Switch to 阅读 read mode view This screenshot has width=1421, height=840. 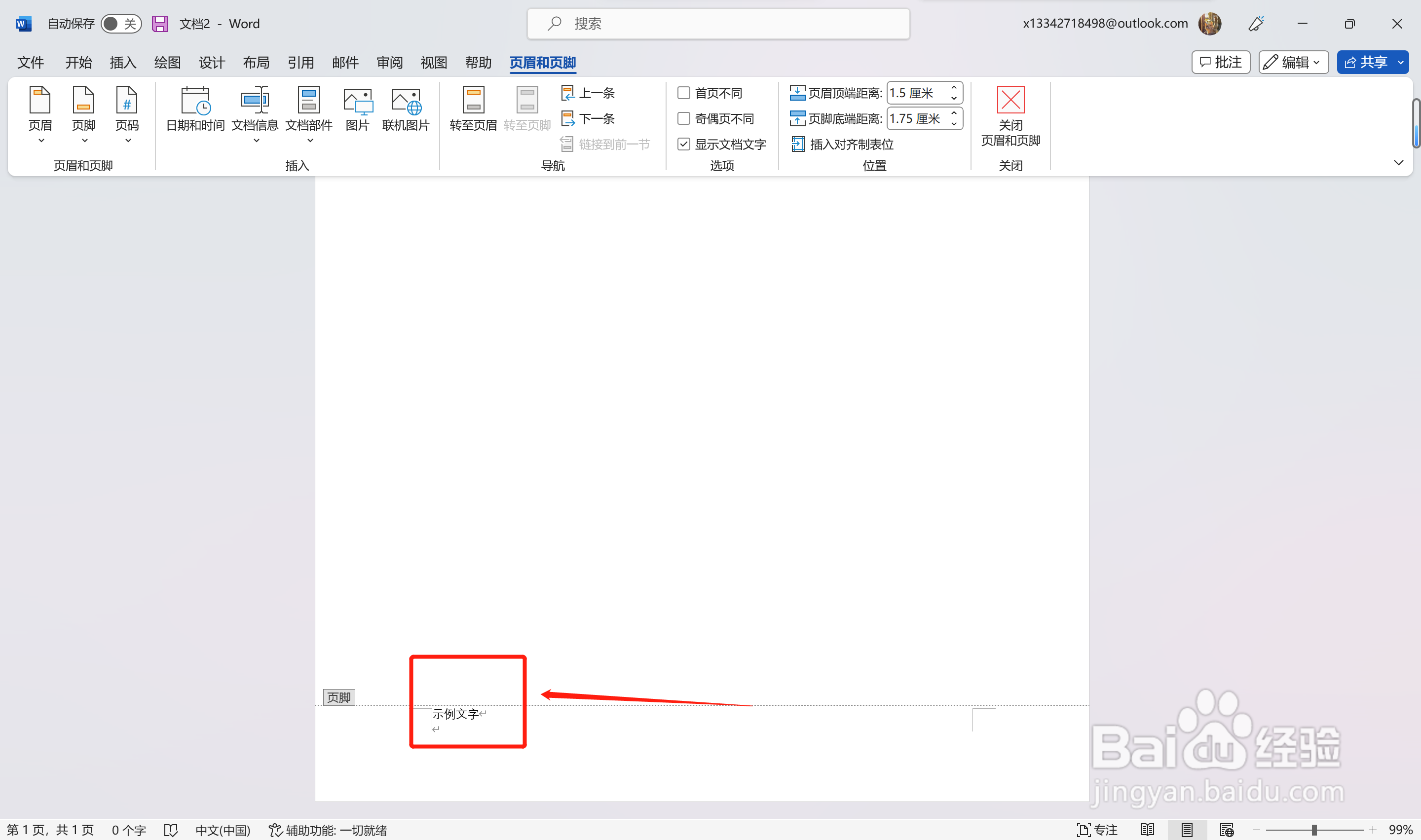click(x=1148, y=830)
